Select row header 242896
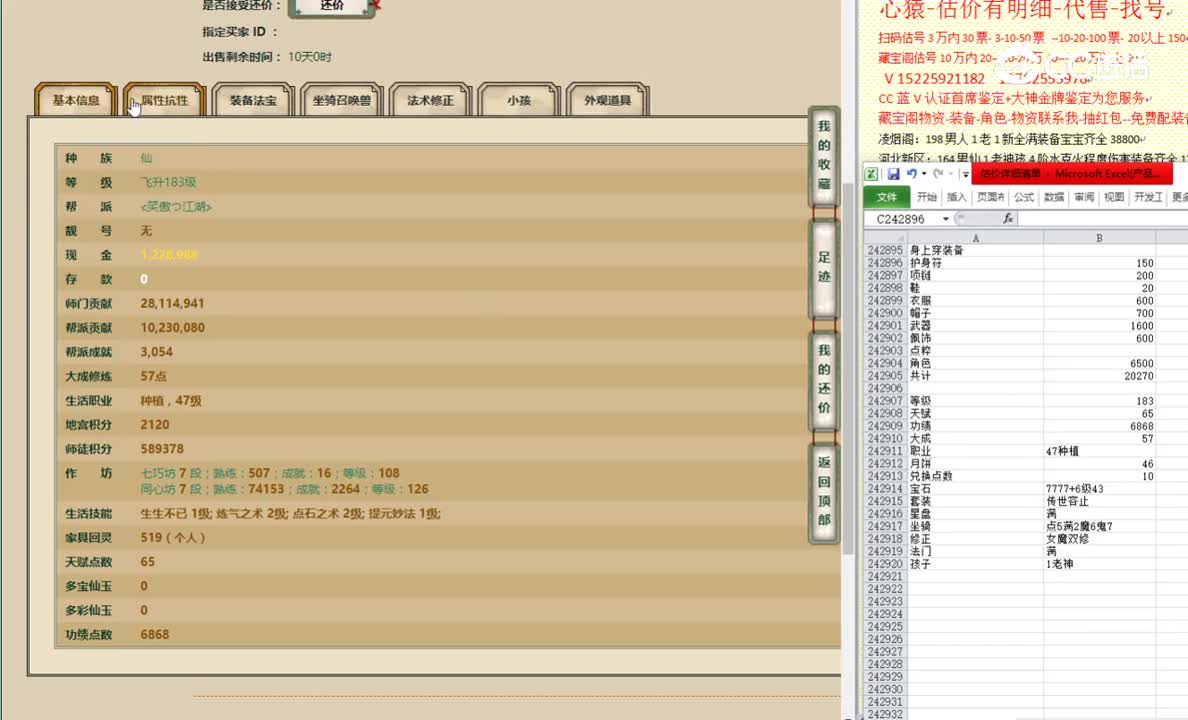 (x=885, y=263)
